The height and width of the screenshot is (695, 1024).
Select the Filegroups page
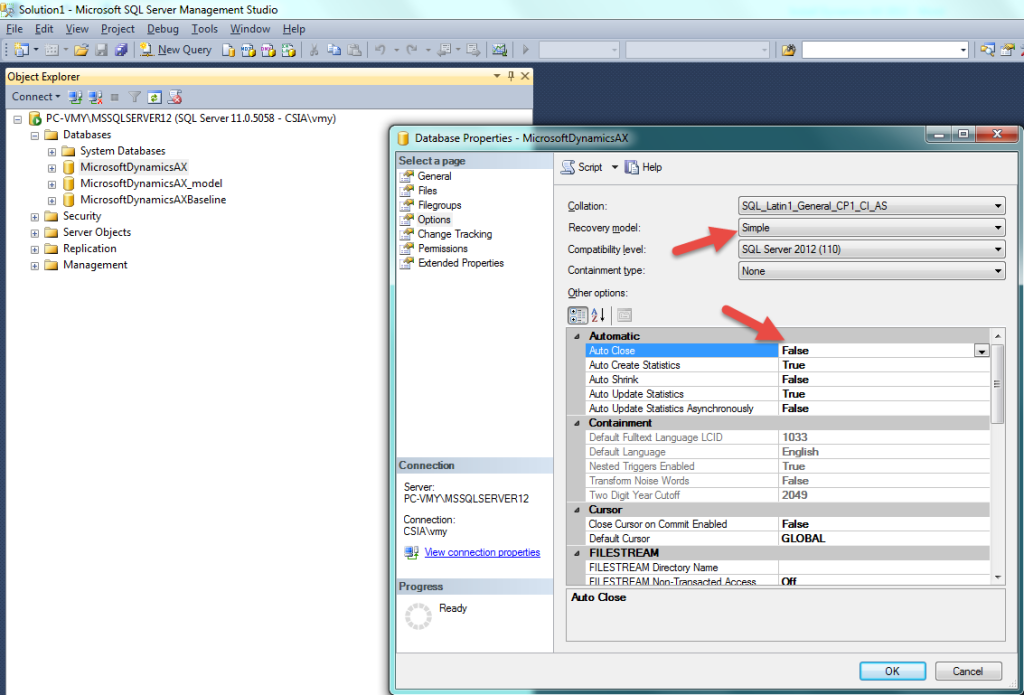pyautogui.click(x=439, y=205)
